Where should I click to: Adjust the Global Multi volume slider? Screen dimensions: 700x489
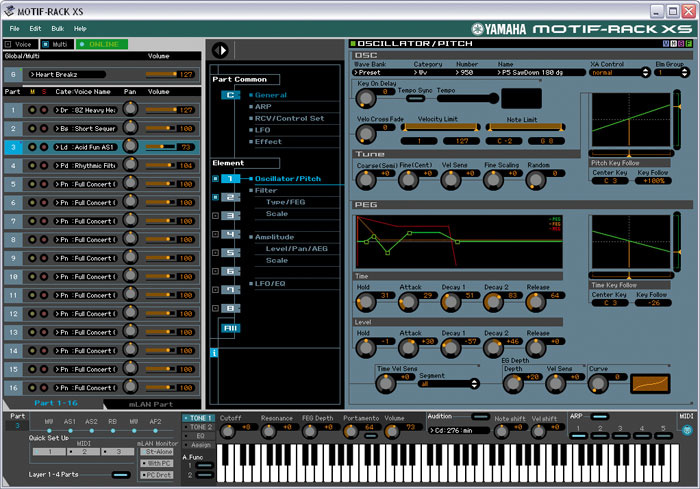161,74
